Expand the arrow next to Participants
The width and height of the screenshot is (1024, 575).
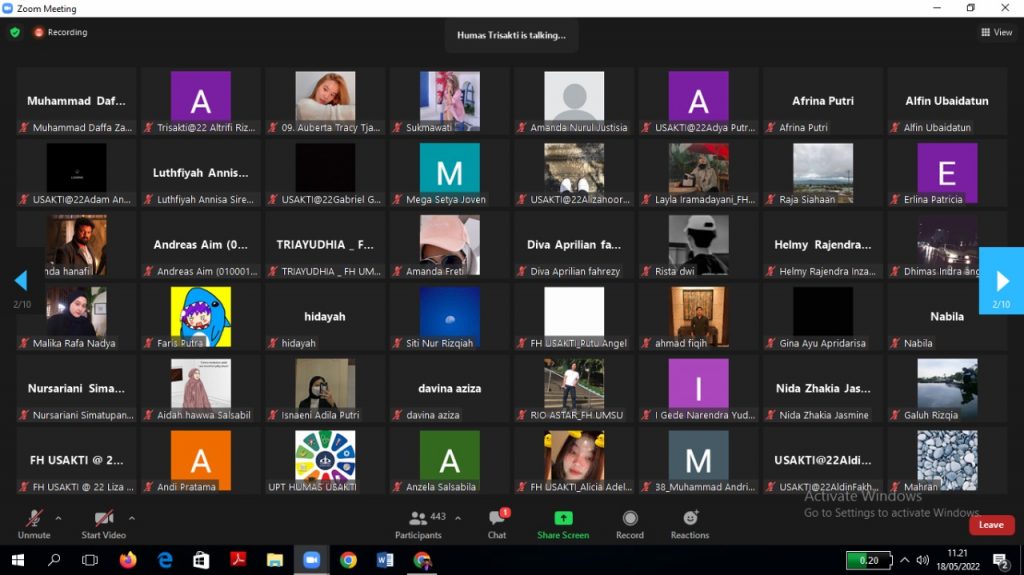(458, 518)
